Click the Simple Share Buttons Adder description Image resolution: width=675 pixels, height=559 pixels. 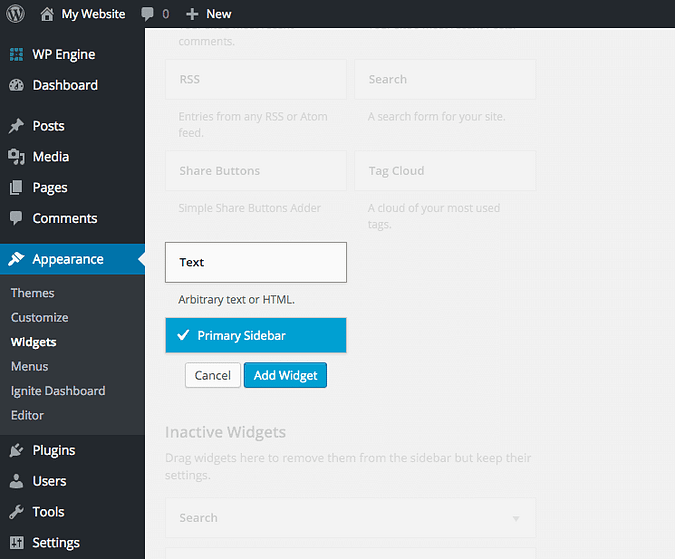click(x=250, y=208)
